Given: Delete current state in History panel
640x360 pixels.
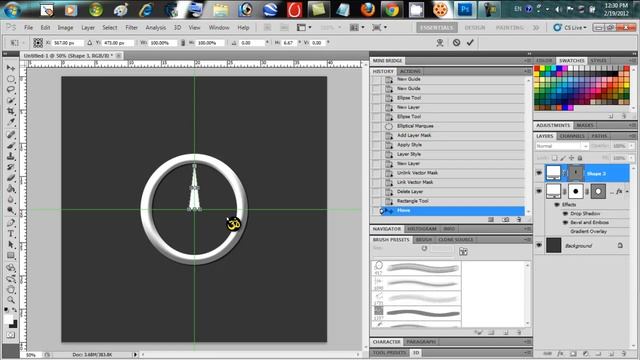Looking at the screenshot, I should tap(519, 220).
